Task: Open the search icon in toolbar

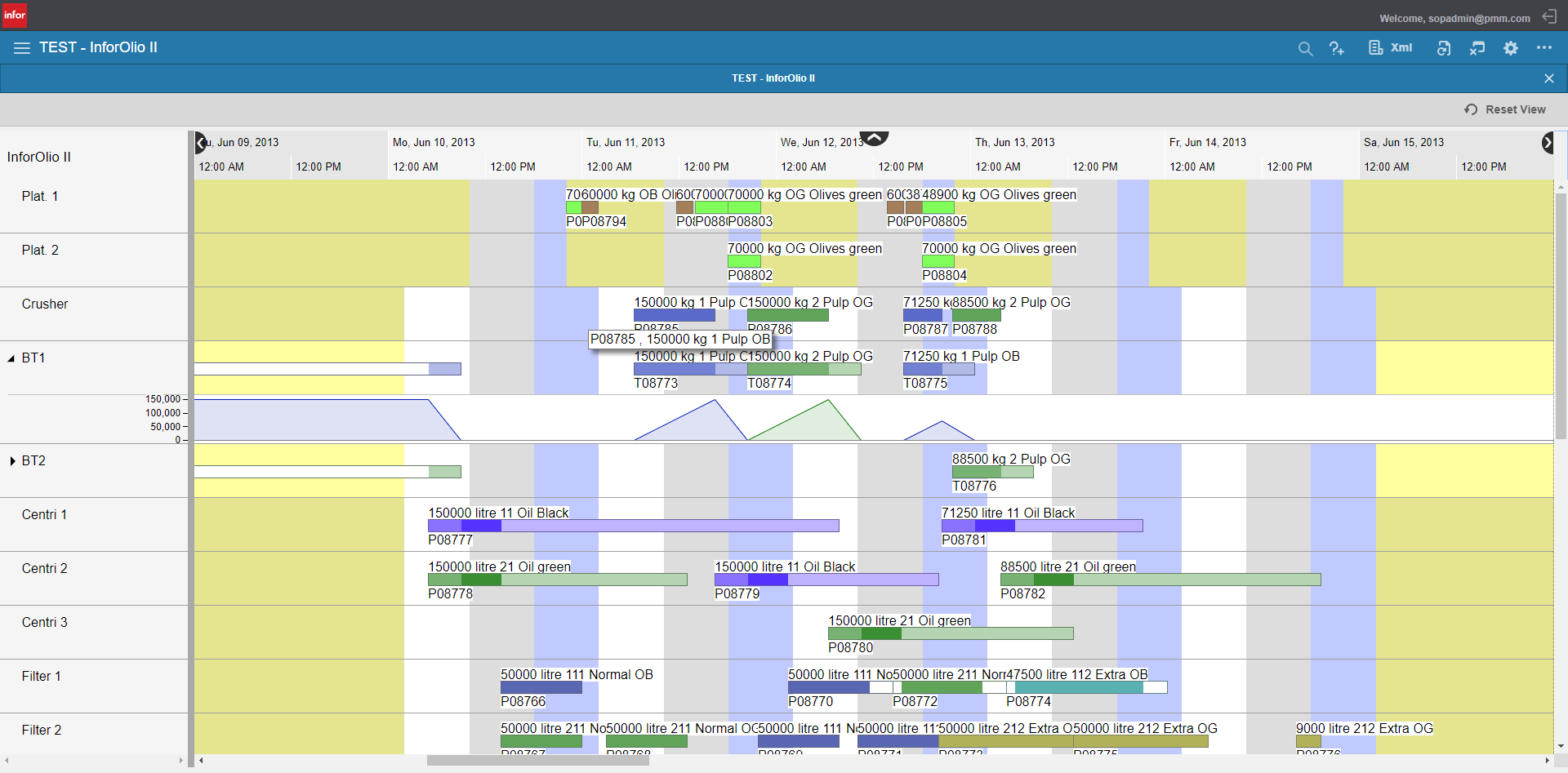Action: (1306, 48)
